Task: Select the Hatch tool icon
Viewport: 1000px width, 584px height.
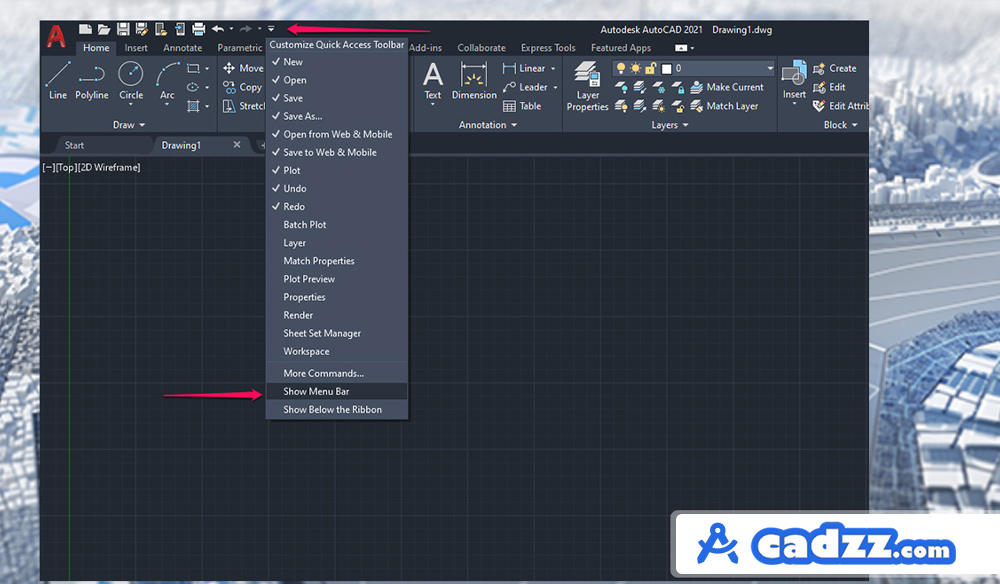Action: 193,106
